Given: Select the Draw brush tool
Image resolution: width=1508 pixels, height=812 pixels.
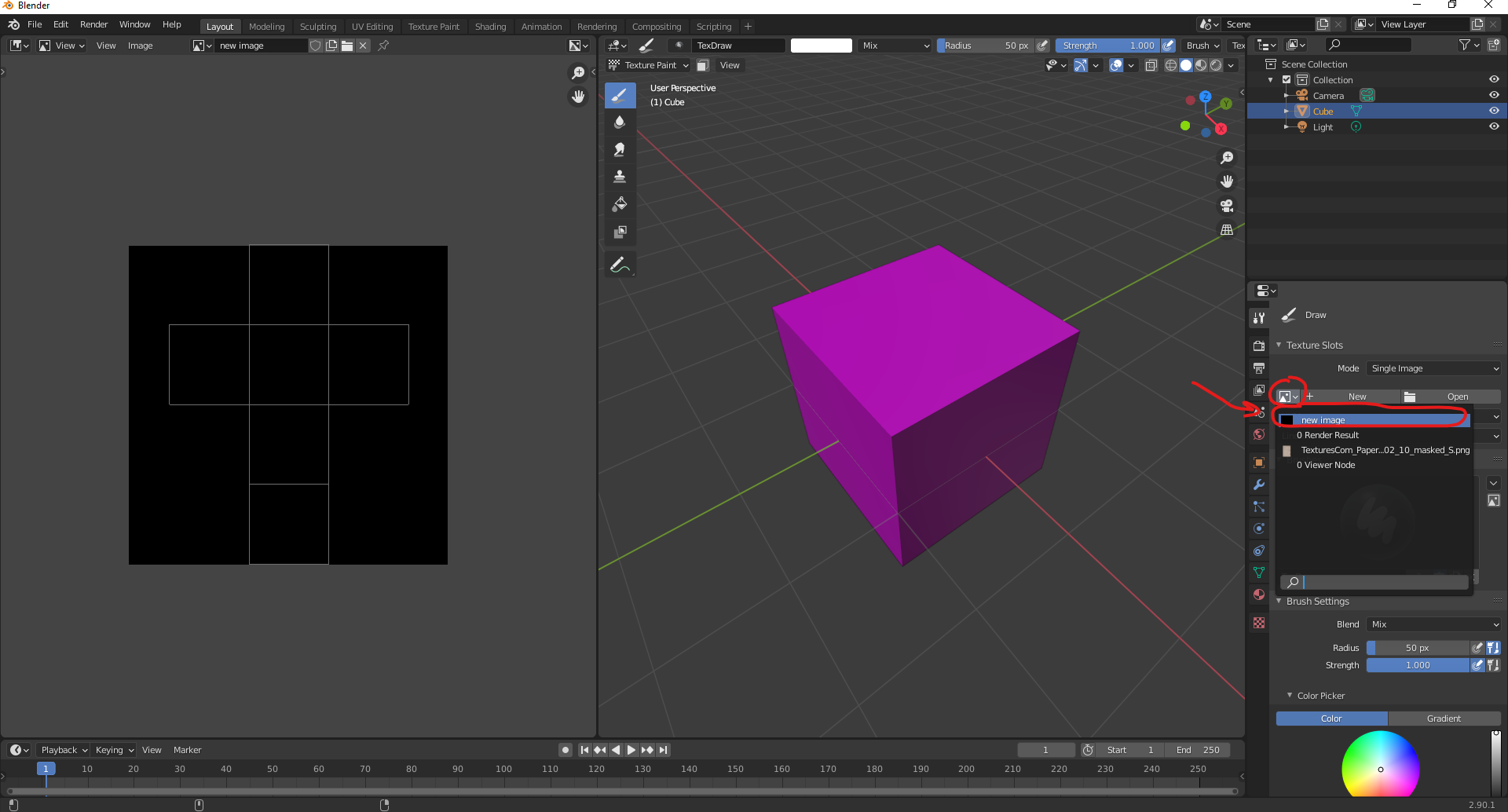Looking at the screenshot, I should (620, 96).
